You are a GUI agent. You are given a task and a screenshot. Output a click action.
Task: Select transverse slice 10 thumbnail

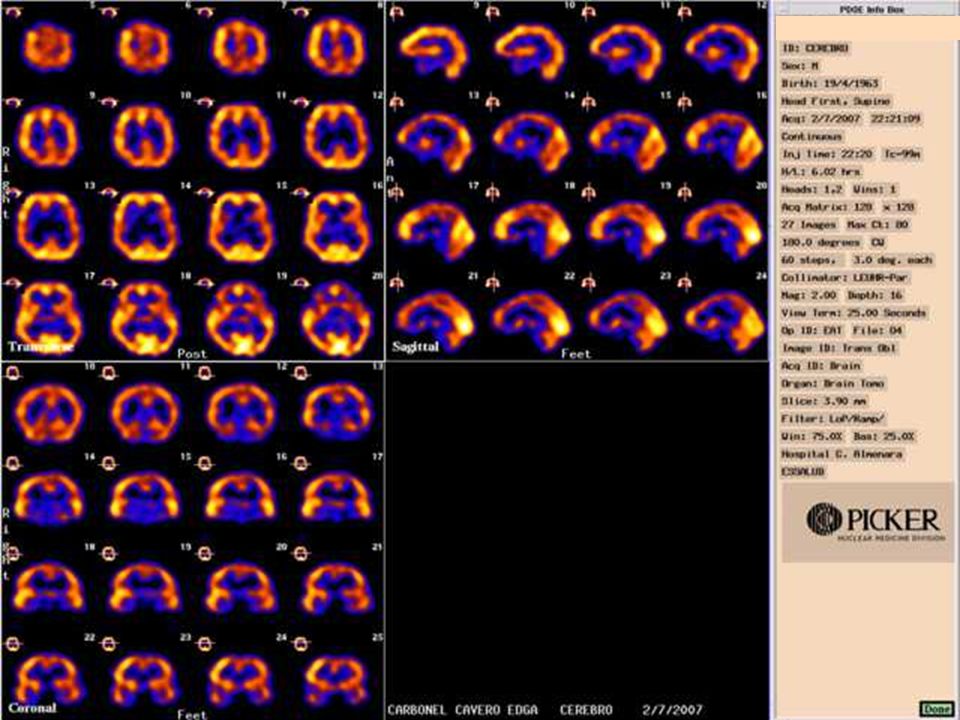tap(144, 137)
